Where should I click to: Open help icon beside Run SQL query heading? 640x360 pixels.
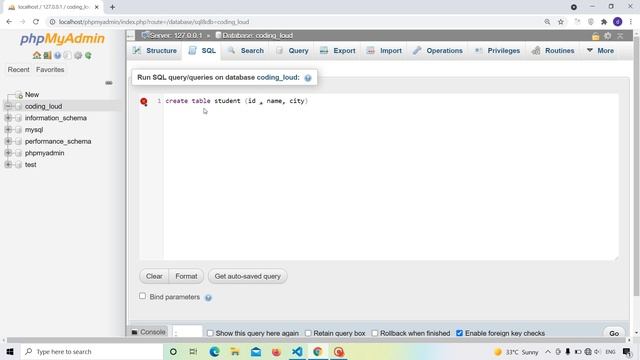308,78
